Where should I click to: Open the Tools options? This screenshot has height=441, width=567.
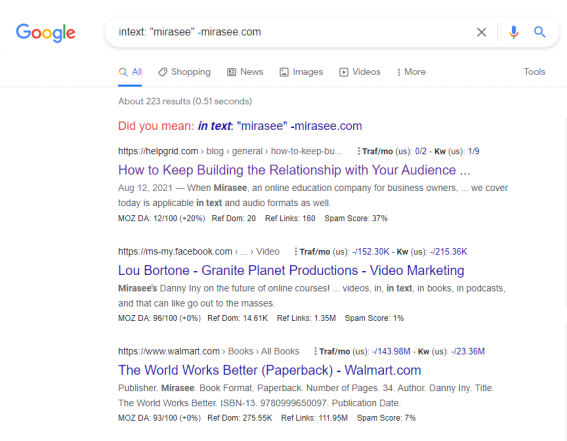pyautogui.click(x=534, y=72)
